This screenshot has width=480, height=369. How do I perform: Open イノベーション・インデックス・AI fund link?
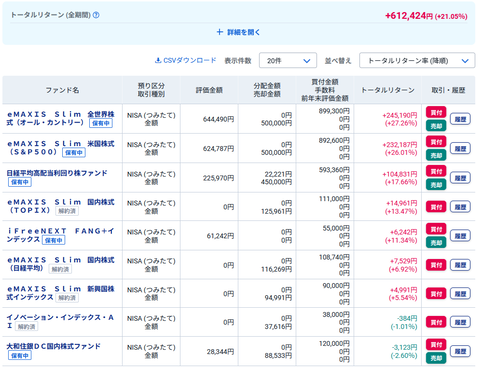[x=60, y=321]
